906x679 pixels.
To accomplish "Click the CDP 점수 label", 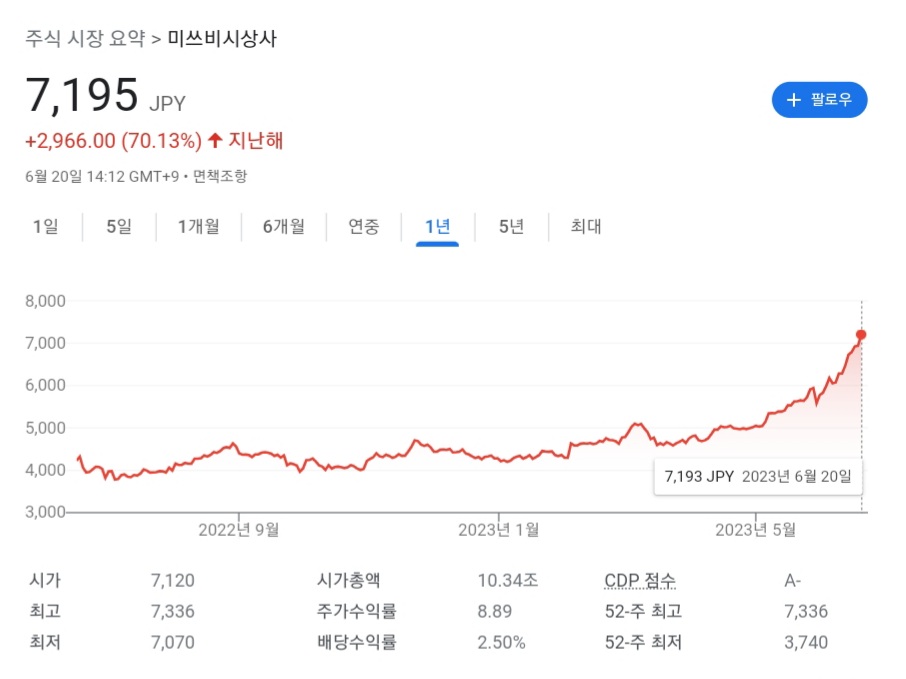I will coord(640,580).
